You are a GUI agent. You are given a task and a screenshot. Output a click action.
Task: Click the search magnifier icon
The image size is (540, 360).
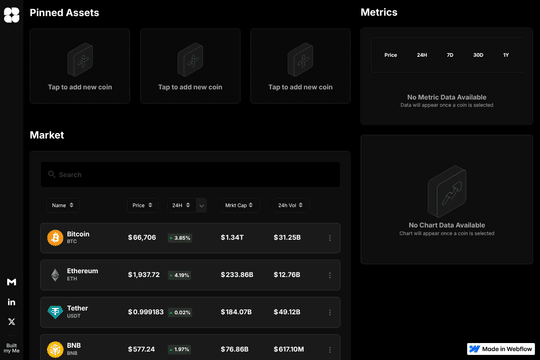click(x=52, y=174)
